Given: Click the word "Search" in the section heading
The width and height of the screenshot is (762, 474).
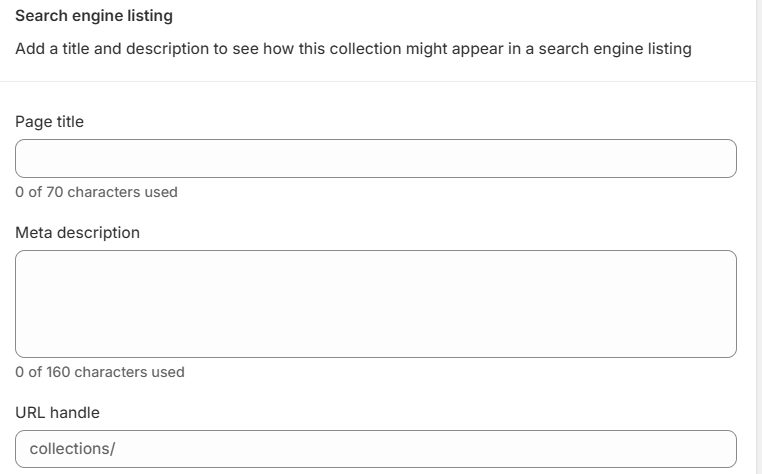Looking at the screenshot, I should click(40, 16).
